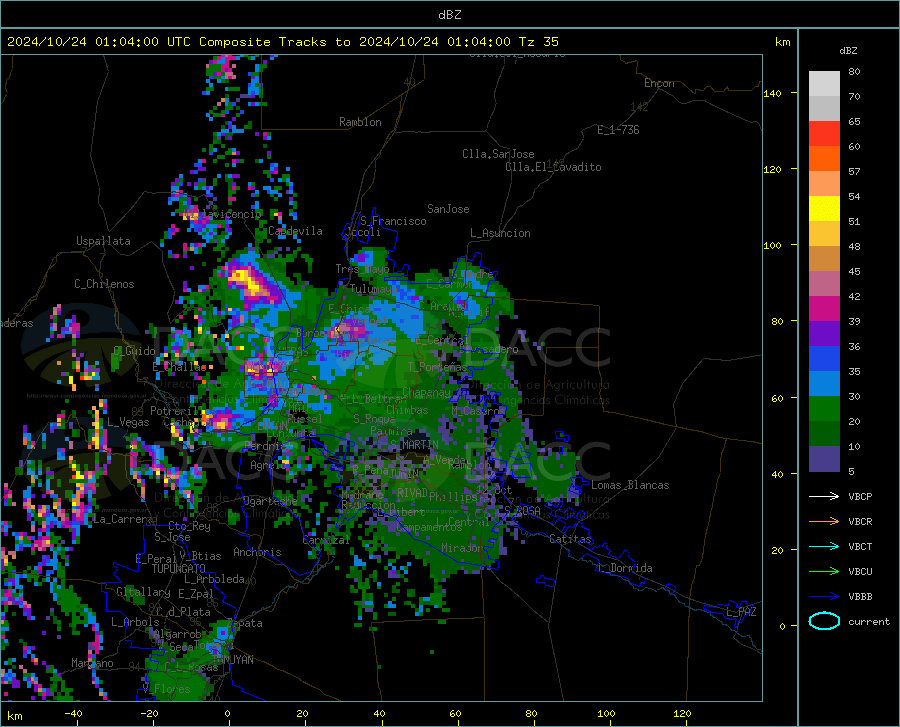900x727 pixels.
Task: Click the Carrizal place label
Action: pyautogui.click(x=326, y=540)
